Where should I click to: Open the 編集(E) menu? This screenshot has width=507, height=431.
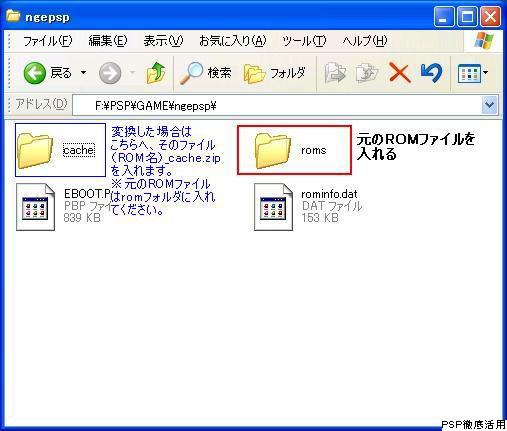(x=108, y=41)
